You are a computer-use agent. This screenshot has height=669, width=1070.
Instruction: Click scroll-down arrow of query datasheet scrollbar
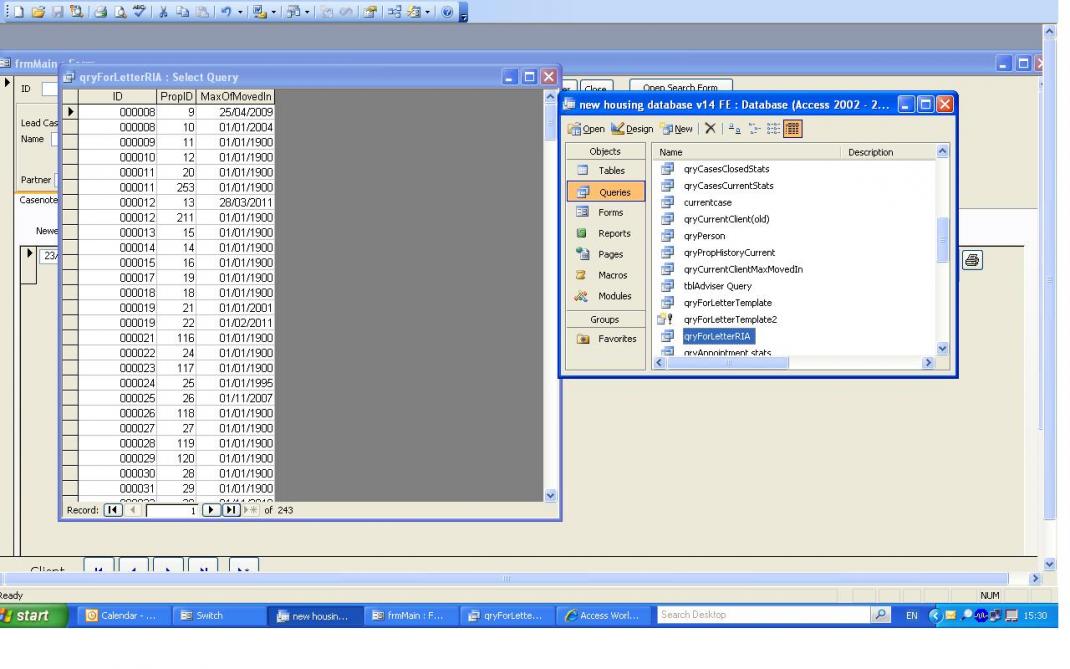tap(551, 496)
